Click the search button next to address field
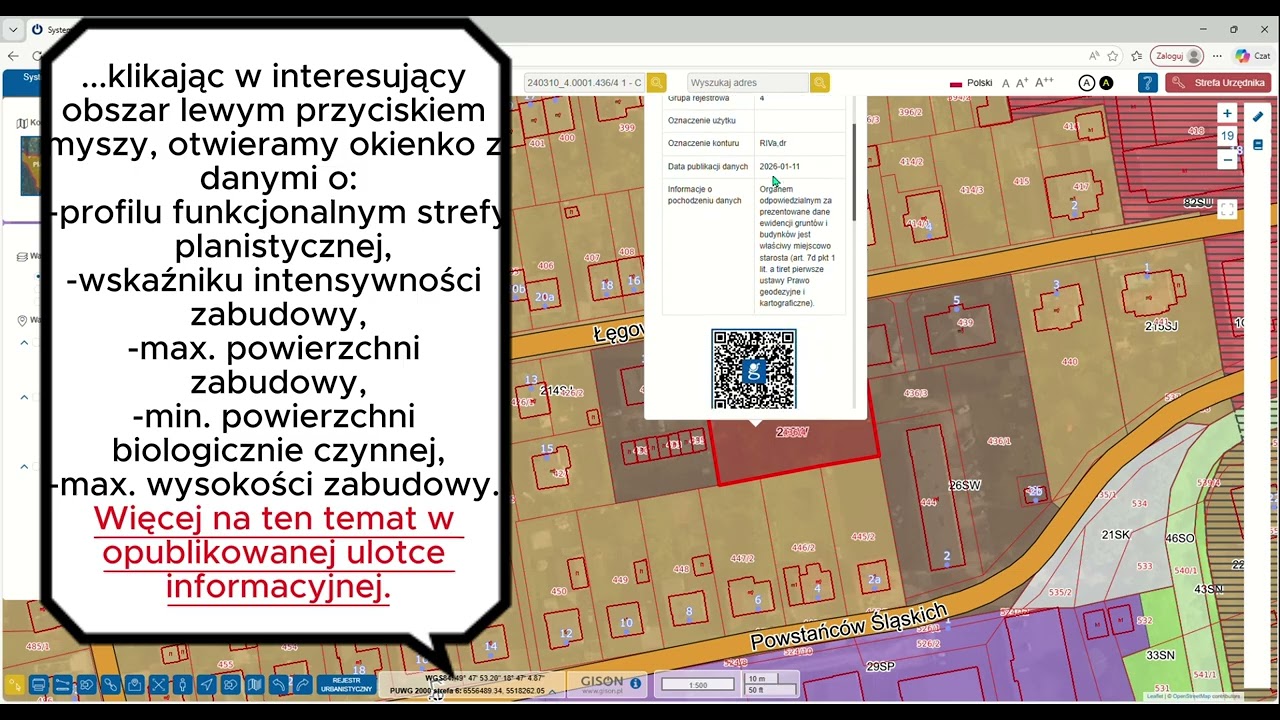1280x720 pixels. point(819,83)
